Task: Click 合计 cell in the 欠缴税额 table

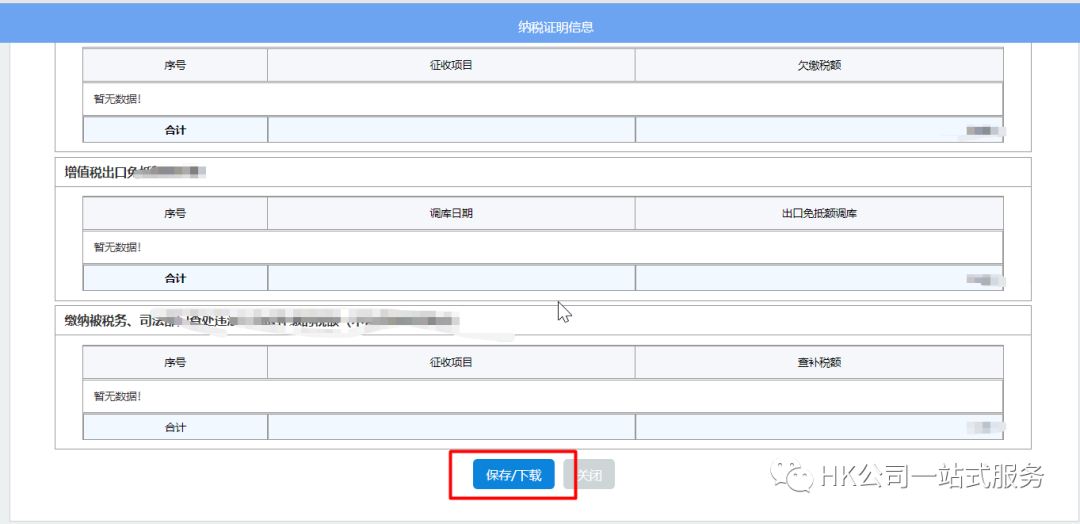Action: pyautogui.click(x=175, y=129)
